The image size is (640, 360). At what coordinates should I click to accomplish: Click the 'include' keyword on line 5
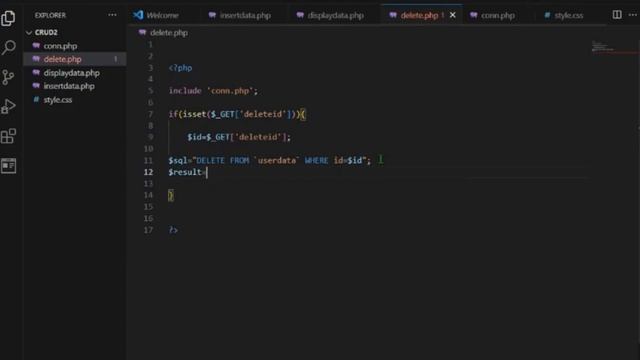(x=185, y=91)
